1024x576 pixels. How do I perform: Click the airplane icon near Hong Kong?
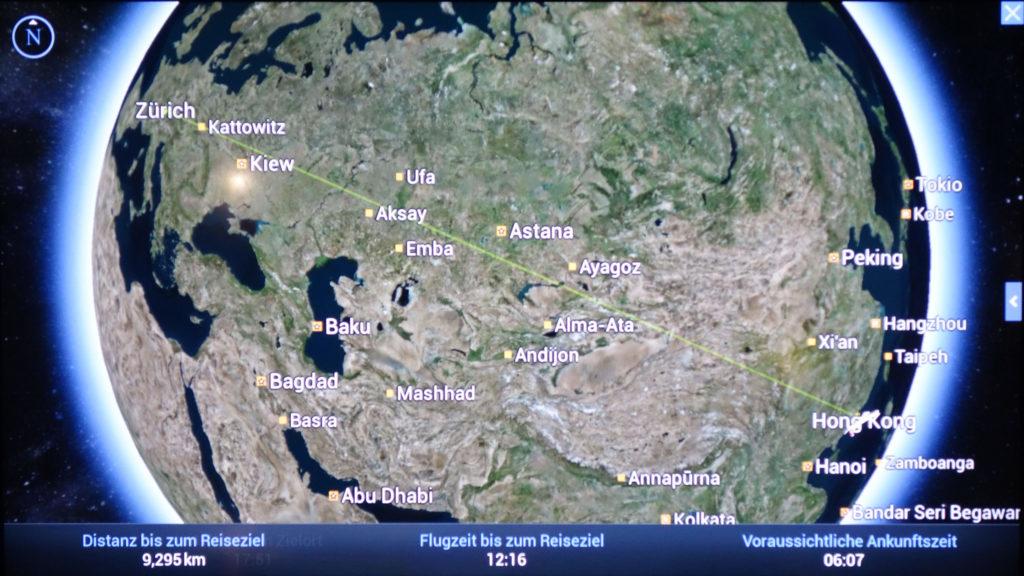[863, 421]
